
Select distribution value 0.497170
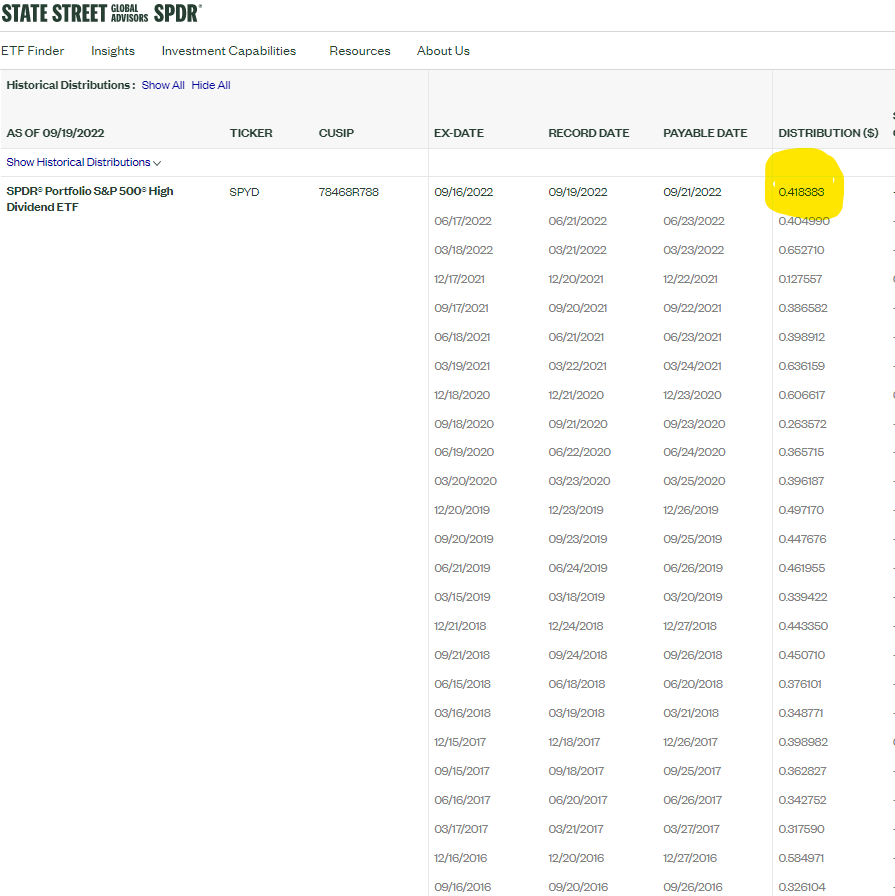[801, 510]
